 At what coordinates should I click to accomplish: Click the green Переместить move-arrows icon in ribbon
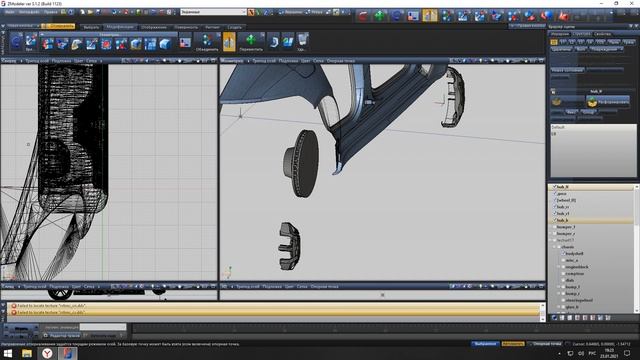(251, 40)
